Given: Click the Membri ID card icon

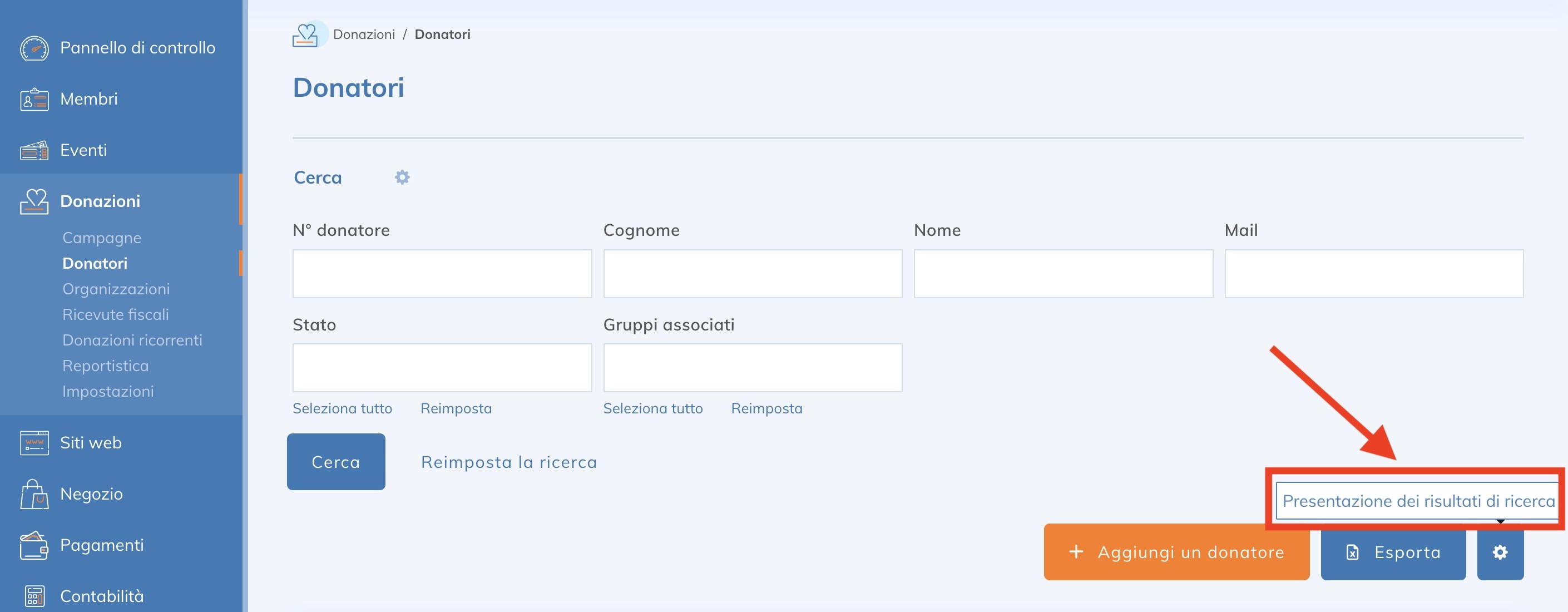Looking at the screenshot, I should pos(34,99).
